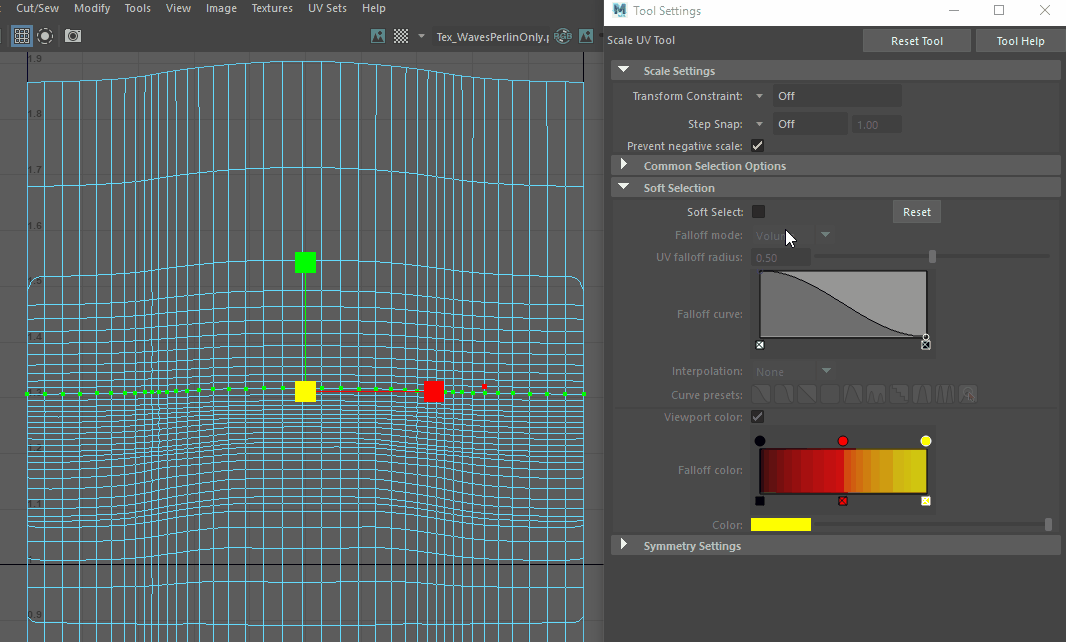Disable Prevent negative scale checkbox
Screen dimensions: 1066x642
click(758, 146)
